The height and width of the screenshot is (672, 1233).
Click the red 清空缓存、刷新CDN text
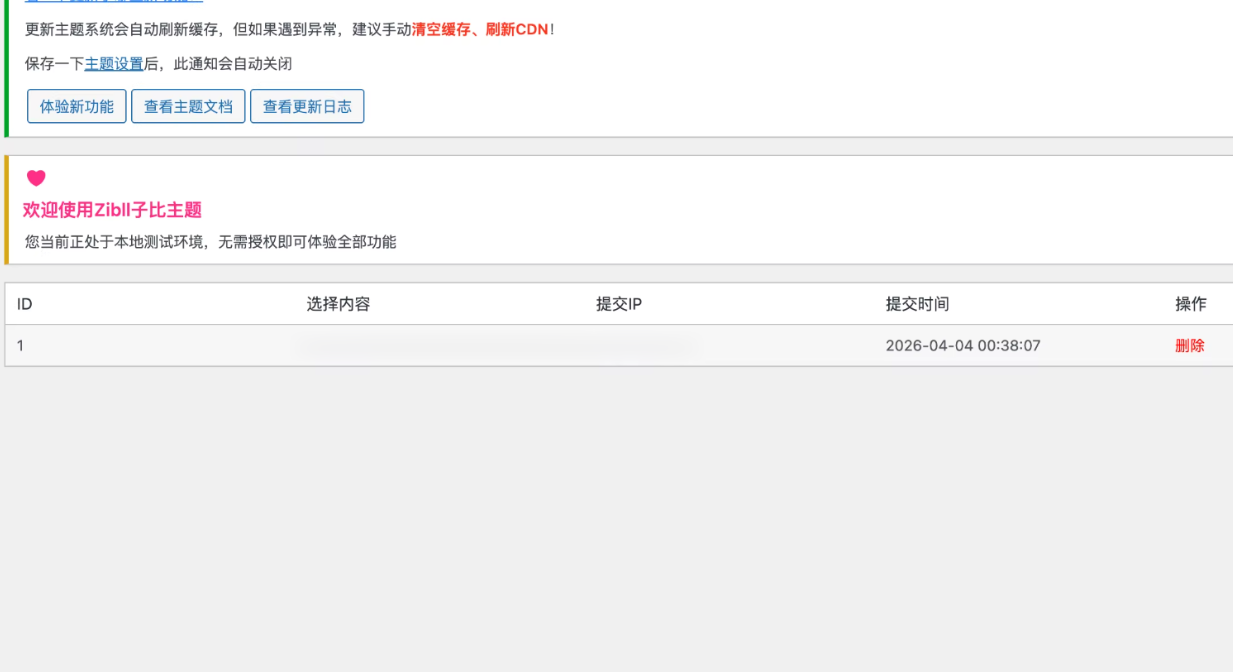480,30
